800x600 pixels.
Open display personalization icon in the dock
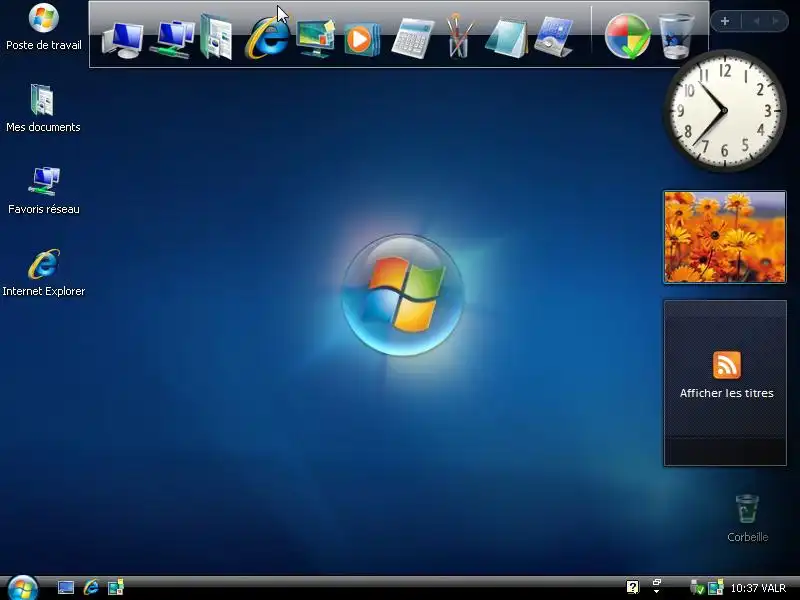[315, 39]
